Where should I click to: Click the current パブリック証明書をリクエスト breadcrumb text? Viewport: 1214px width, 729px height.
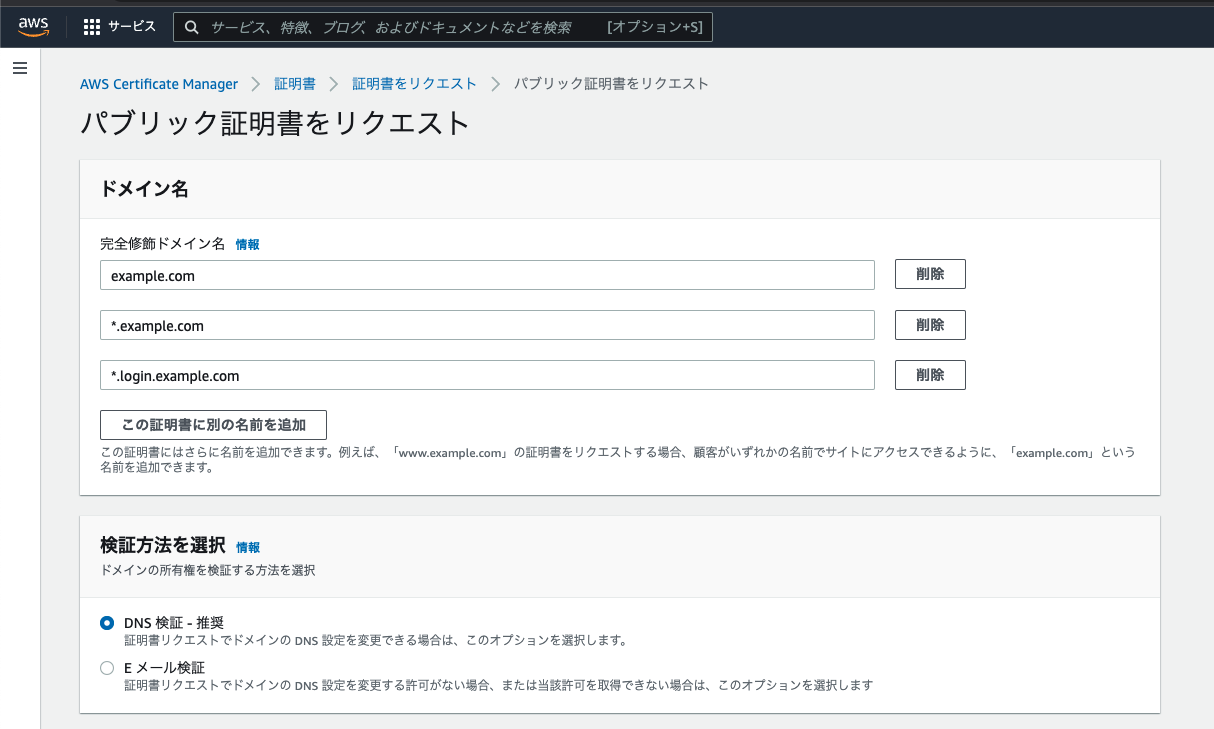click(x=611, y=84)
